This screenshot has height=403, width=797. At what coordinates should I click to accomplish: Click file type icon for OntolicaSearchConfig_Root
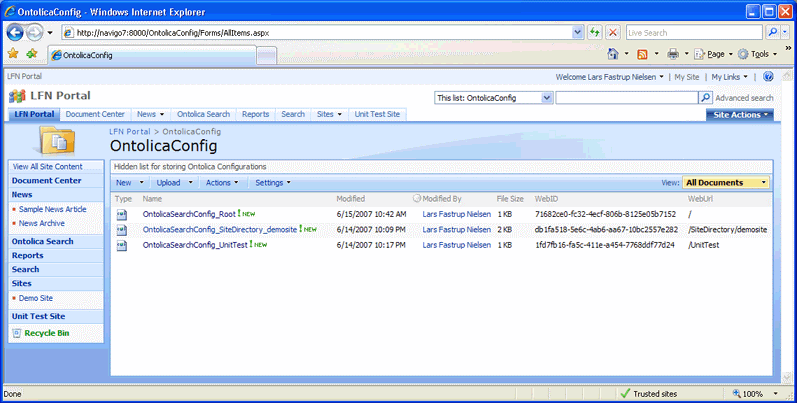(x=121, y=214)
